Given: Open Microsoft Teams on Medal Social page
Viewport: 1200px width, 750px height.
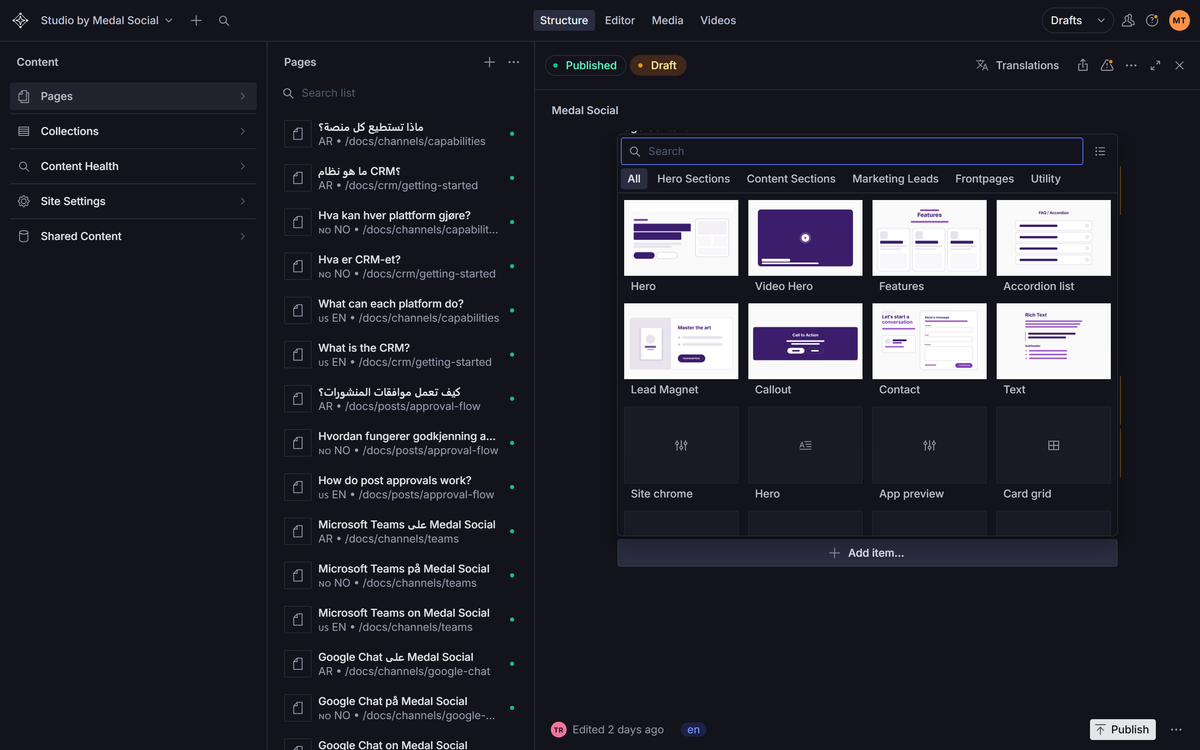Looking at the screenshot, I should click(x=400, y=619).
